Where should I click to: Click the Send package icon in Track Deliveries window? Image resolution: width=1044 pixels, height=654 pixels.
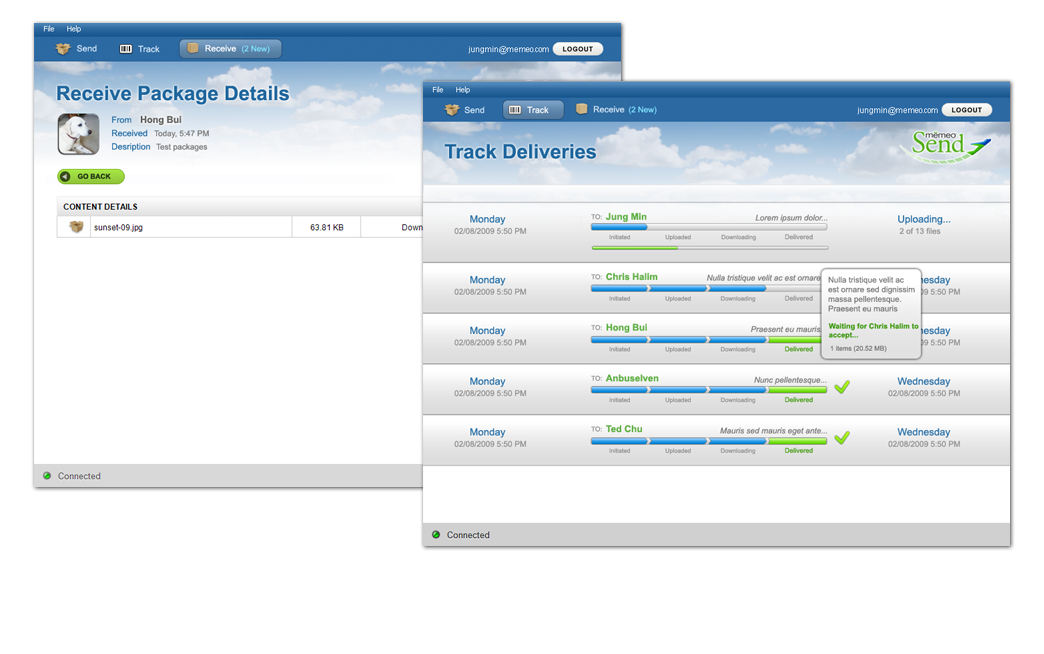click(452, 110)
